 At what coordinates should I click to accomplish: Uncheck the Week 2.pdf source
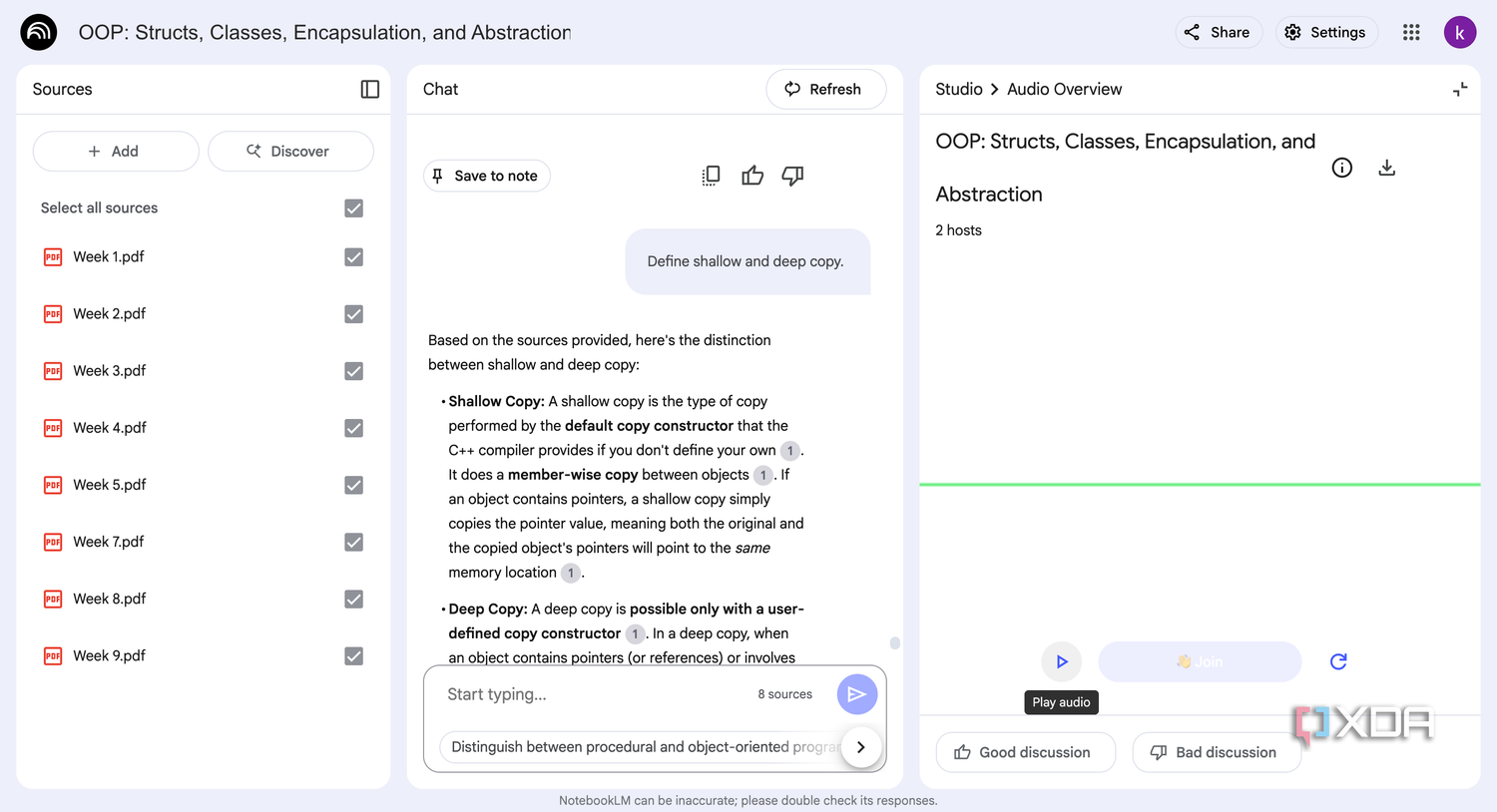coord(353,314)
